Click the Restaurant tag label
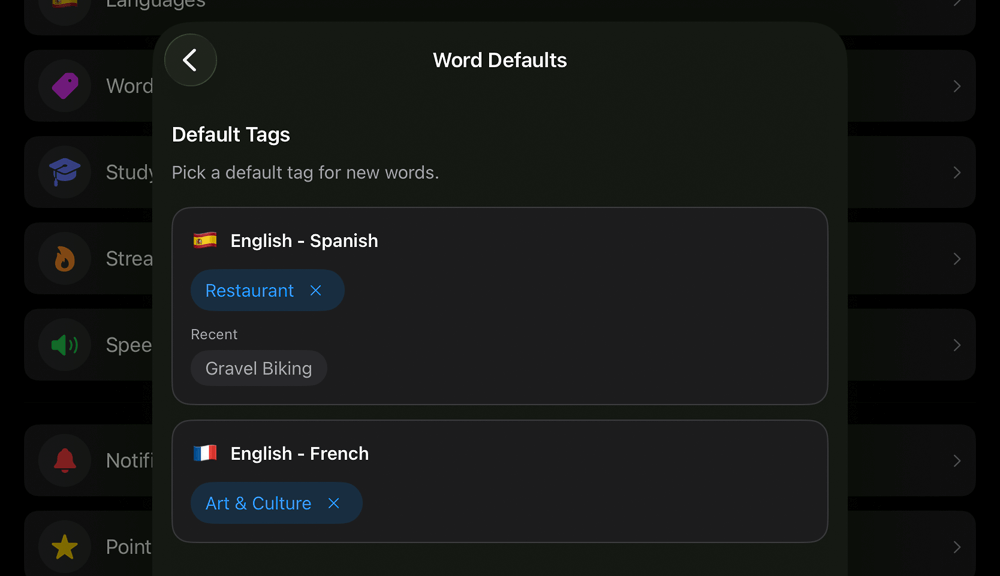This screenshot has height=576, width=1000. pos(247,290)
